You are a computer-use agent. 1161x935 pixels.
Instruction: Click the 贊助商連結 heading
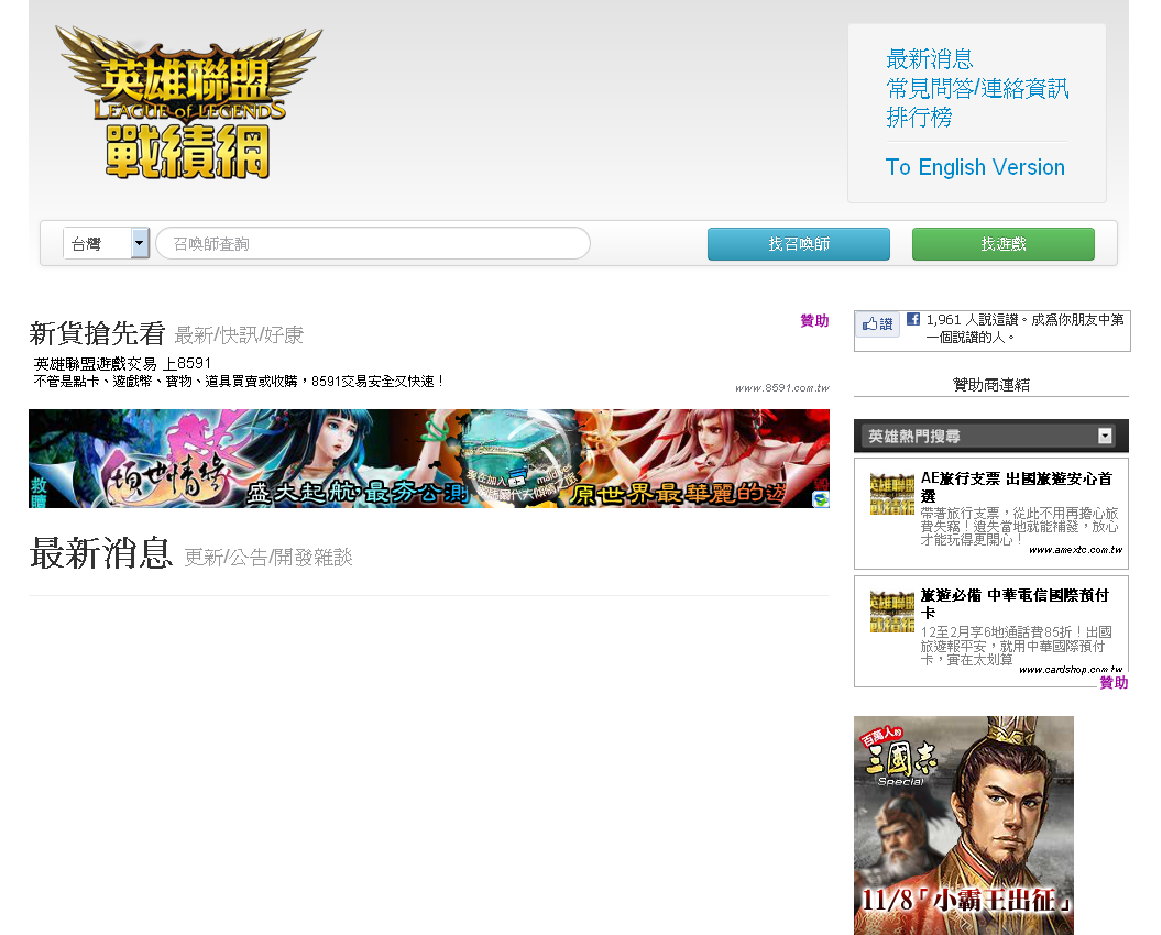coord(991,385)
